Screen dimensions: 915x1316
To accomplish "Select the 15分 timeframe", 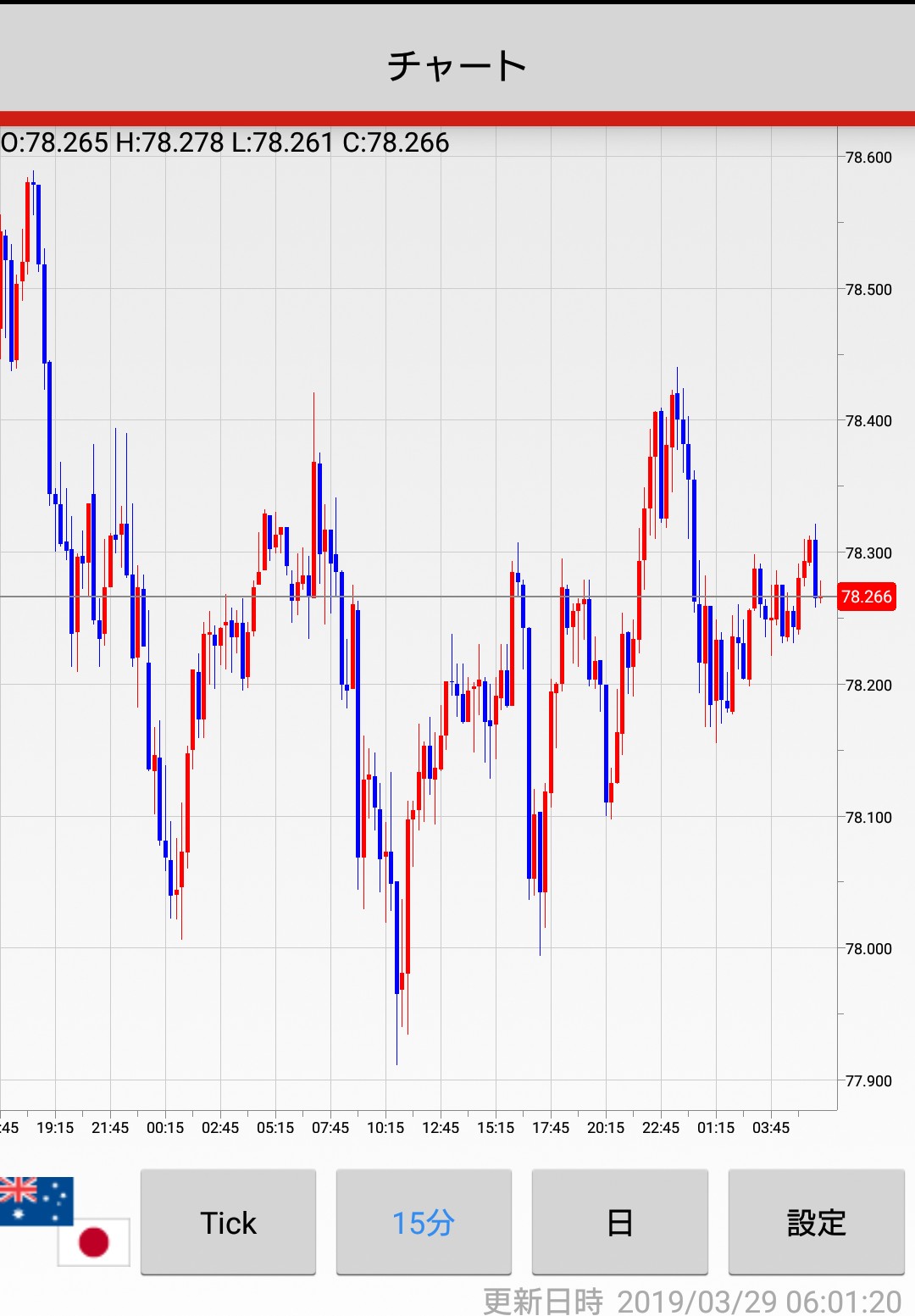I will click(x=424, y=1222).
